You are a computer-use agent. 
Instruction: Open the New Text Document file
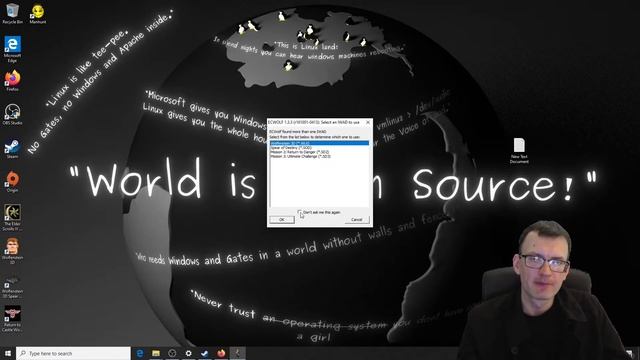(x=519, y=150)
